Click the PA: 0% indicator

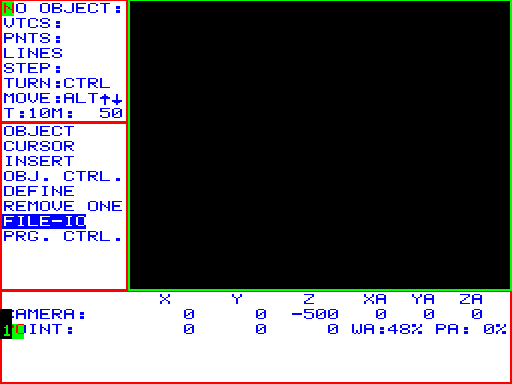[x=471, y=329]
